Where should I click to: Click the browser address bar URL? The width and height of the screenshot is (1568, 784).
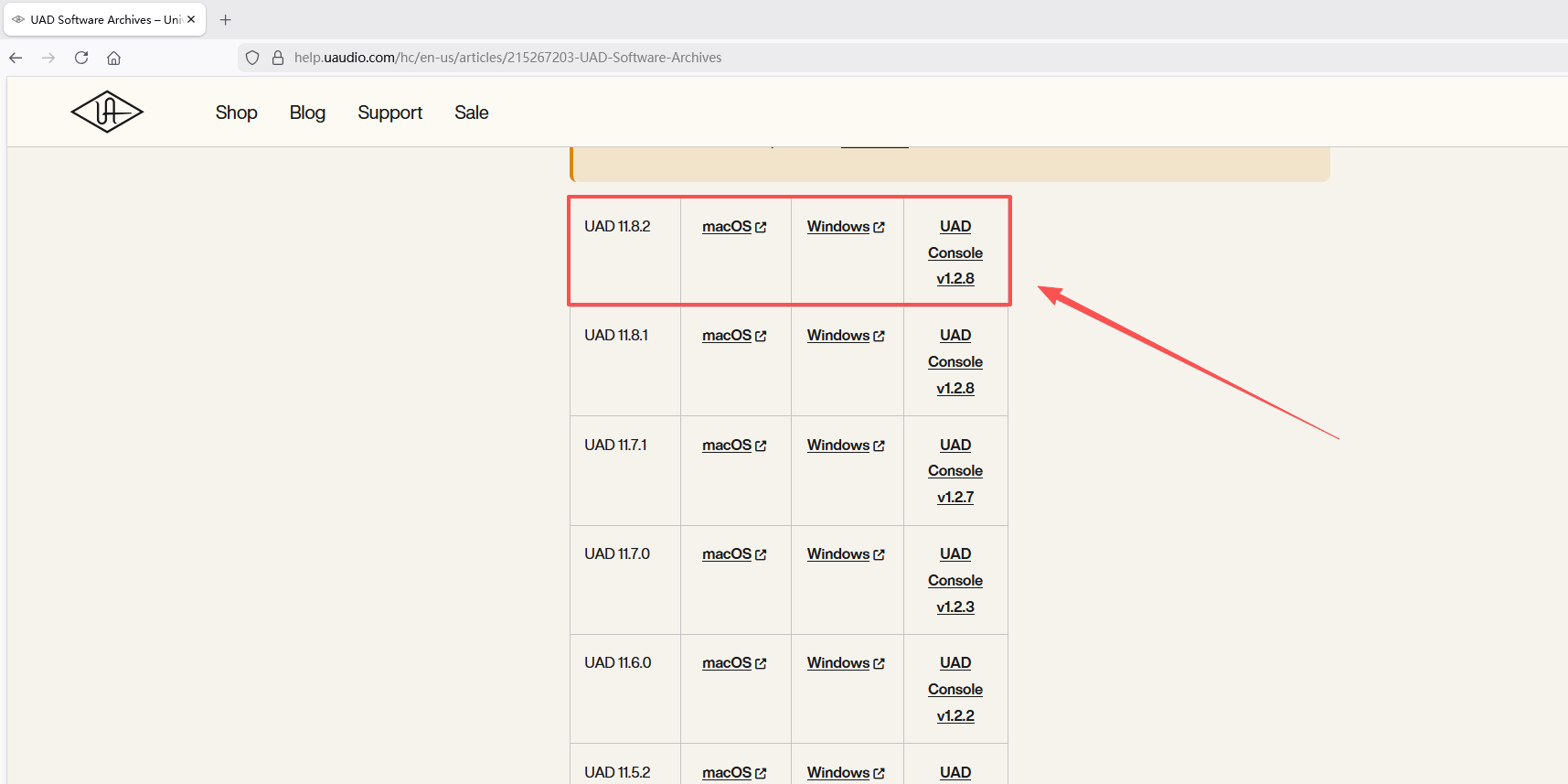pyautogui.click(x=507, y=58)
